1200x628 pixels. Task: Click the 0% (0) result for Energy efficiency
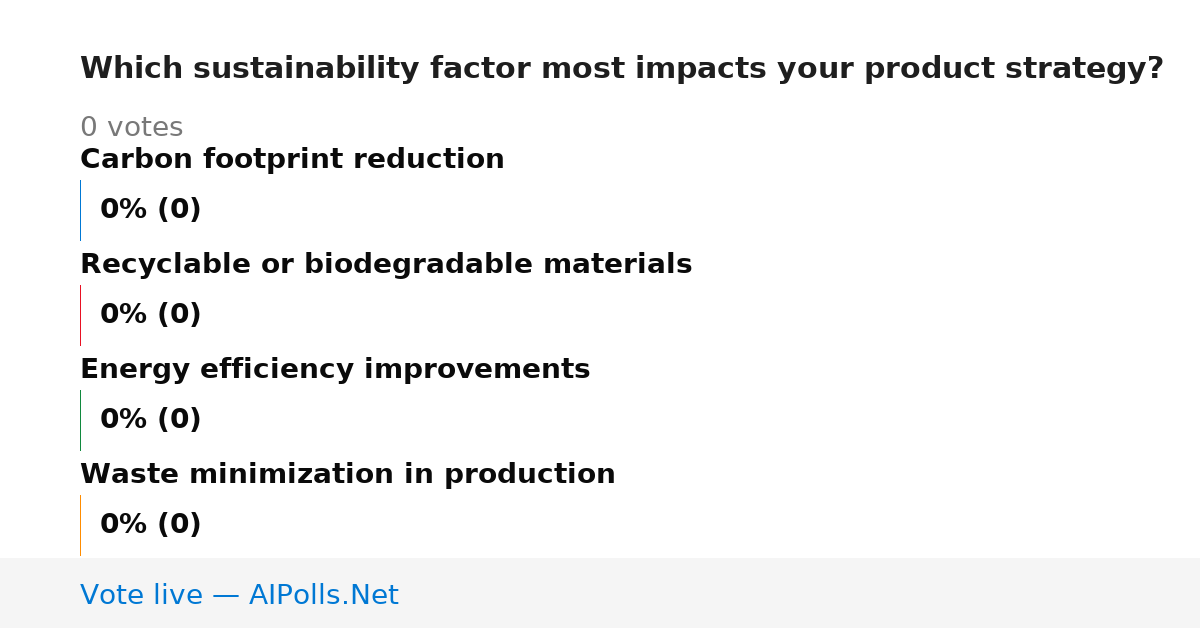151,420
